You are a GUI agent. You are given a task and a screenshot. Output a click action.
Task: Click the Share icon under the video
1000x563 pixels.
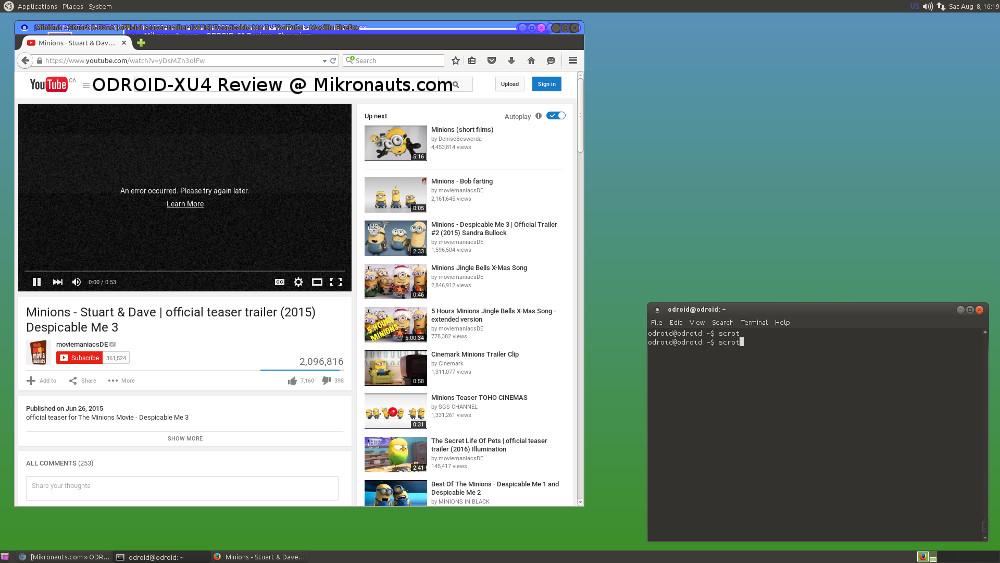pos(73,381)
